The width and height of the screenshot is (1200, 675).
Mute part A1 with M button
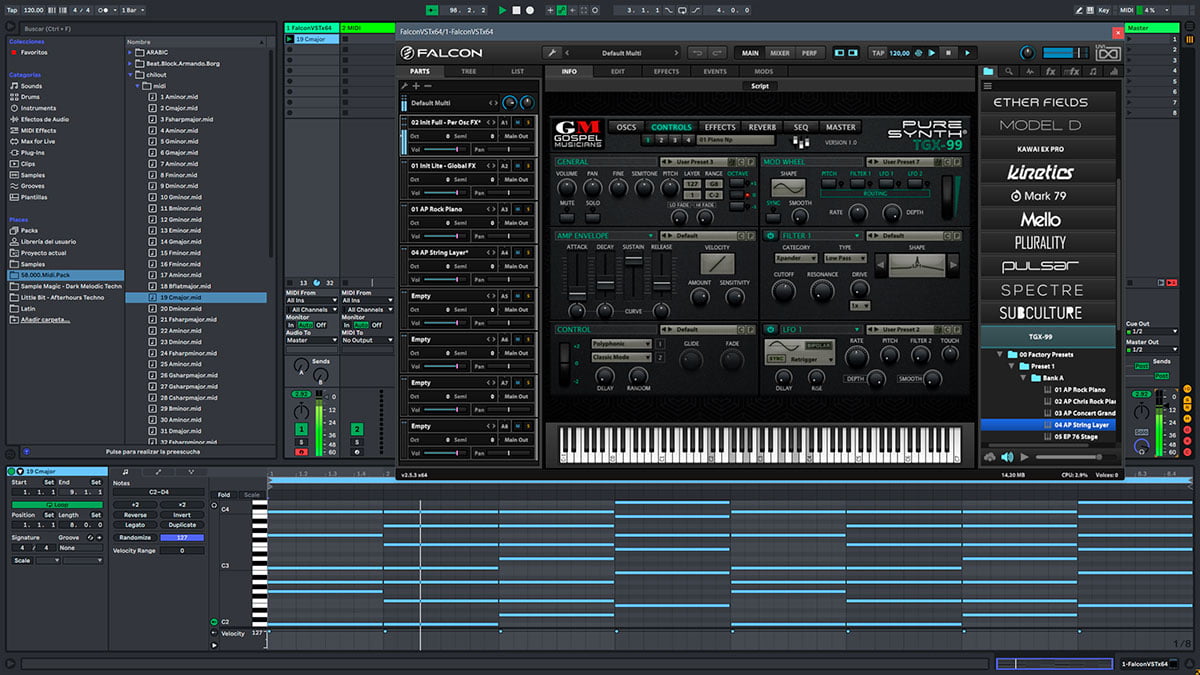(519, 122)
